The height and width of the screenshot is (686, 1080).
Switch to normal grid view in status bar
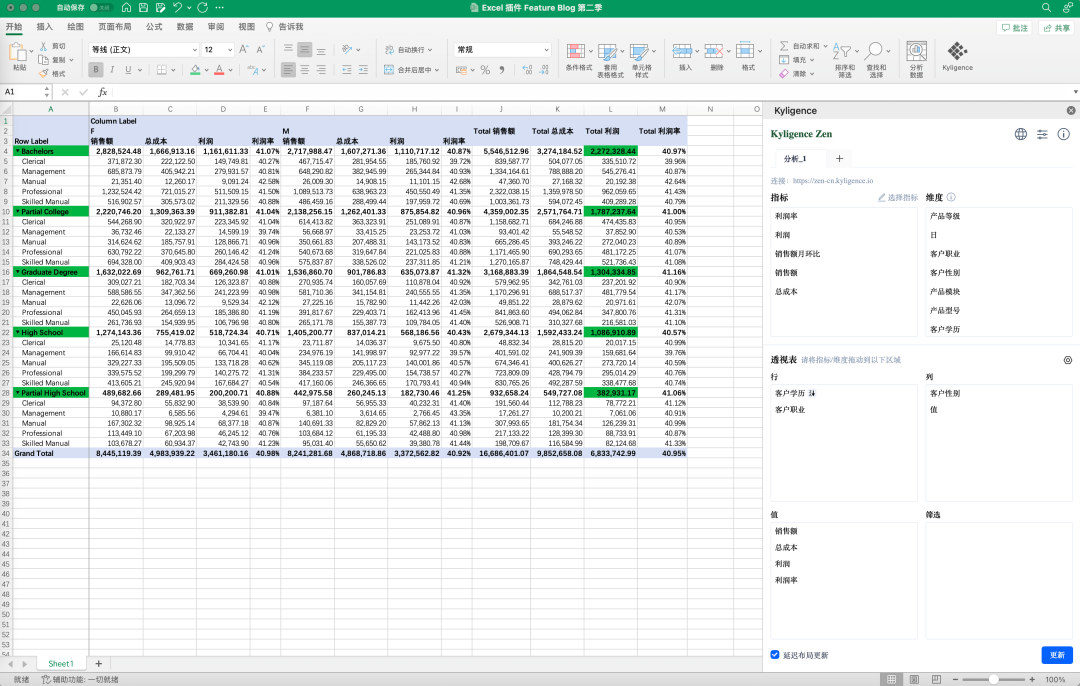point(892,680)
